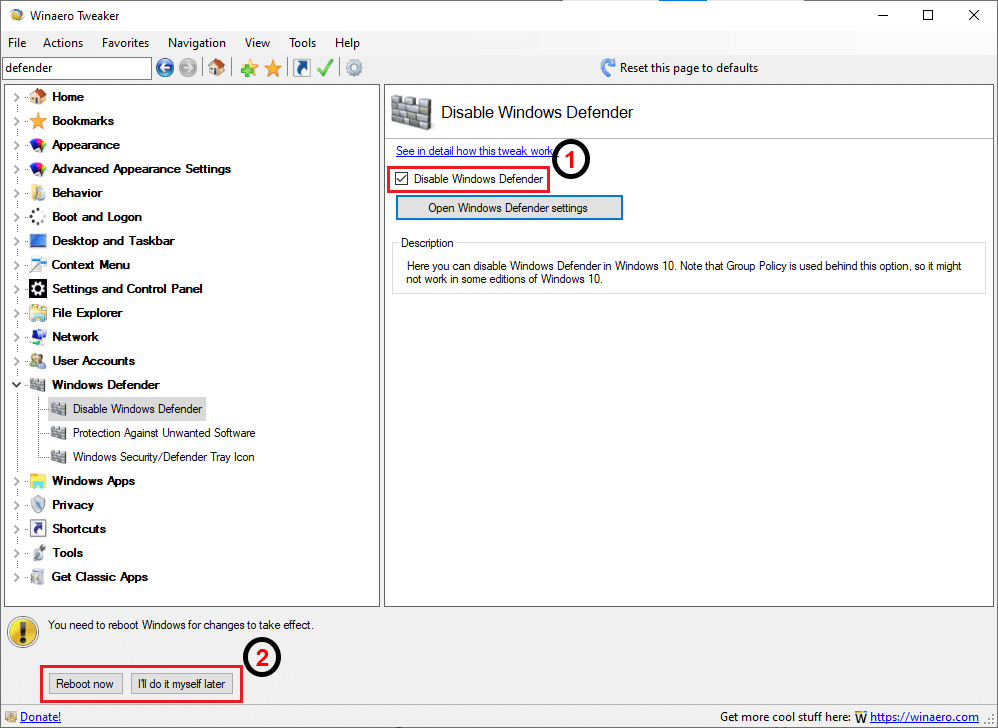998x728 pixels.
Task: Open the File menu
Action: (x=17, y=43)
